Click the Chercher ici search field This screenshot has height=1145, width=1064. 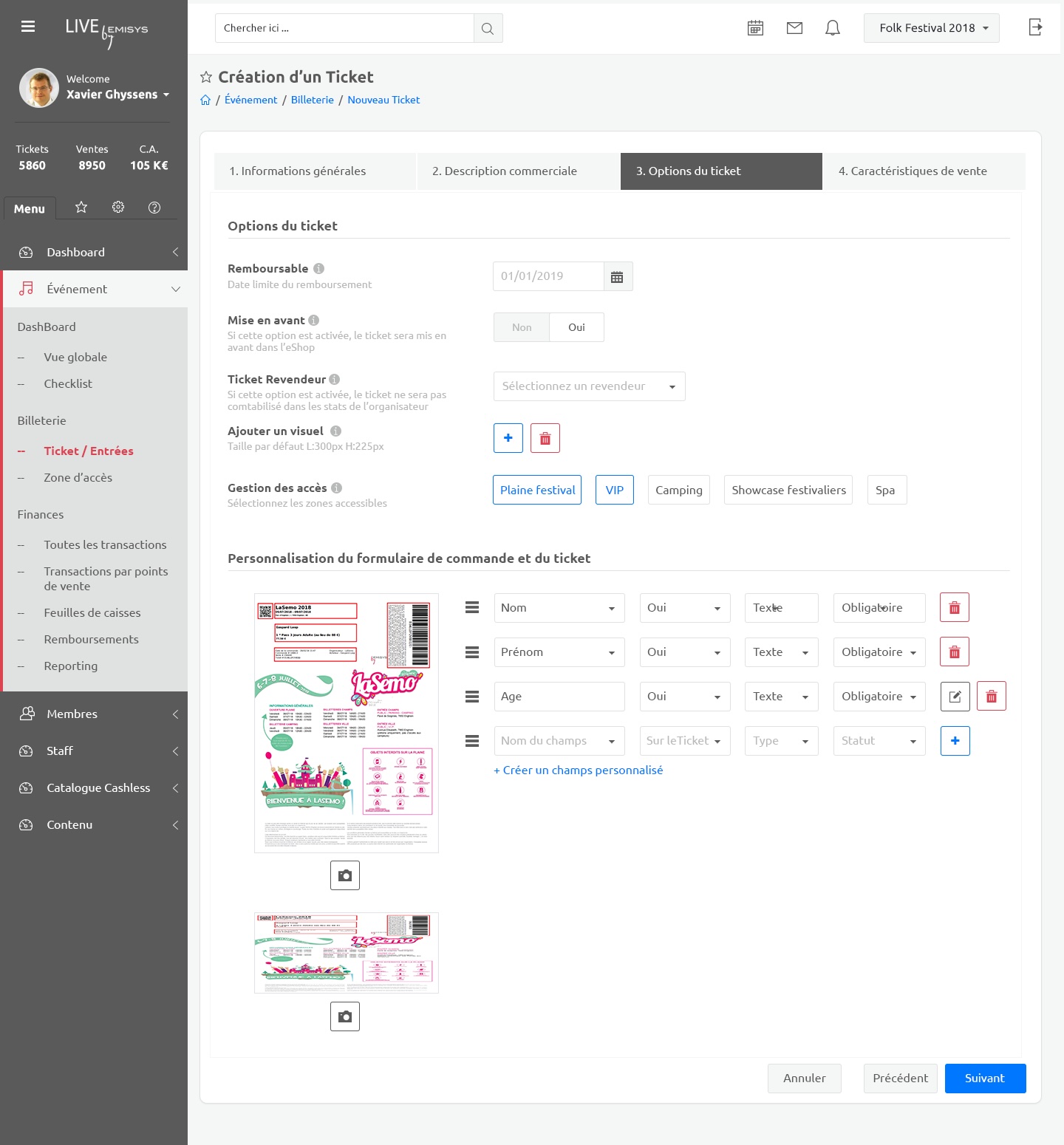tap(344, 28)
